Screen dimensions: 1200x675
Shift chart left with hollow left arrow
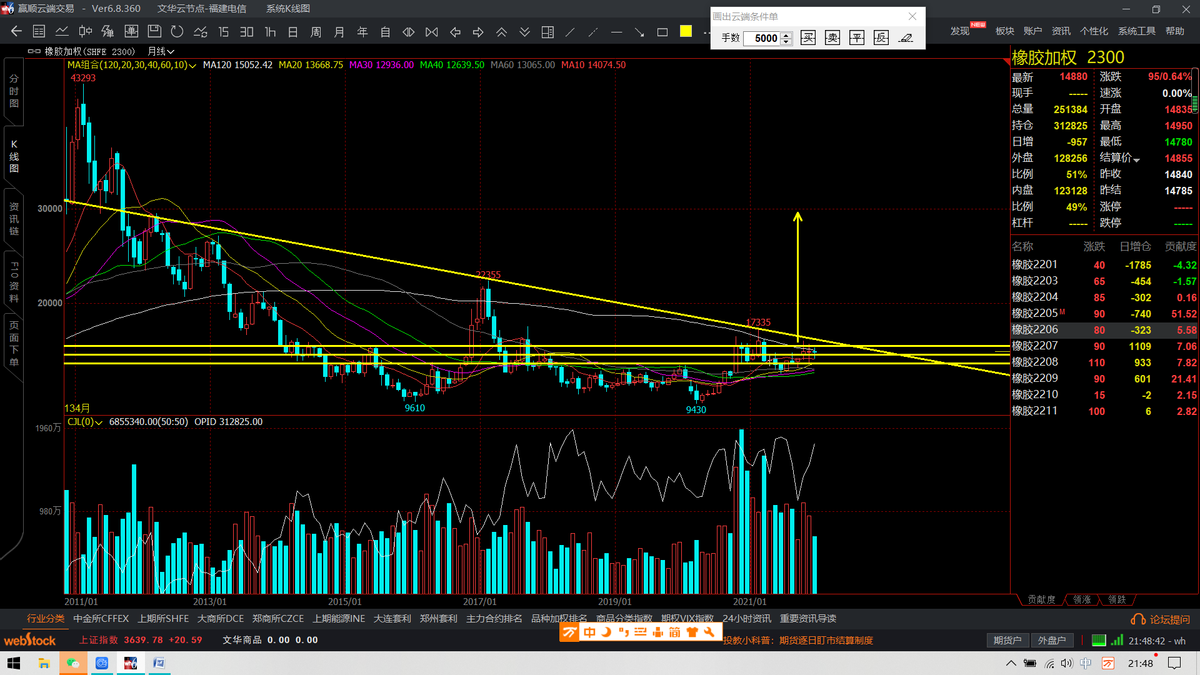click(x=456, y=32)
